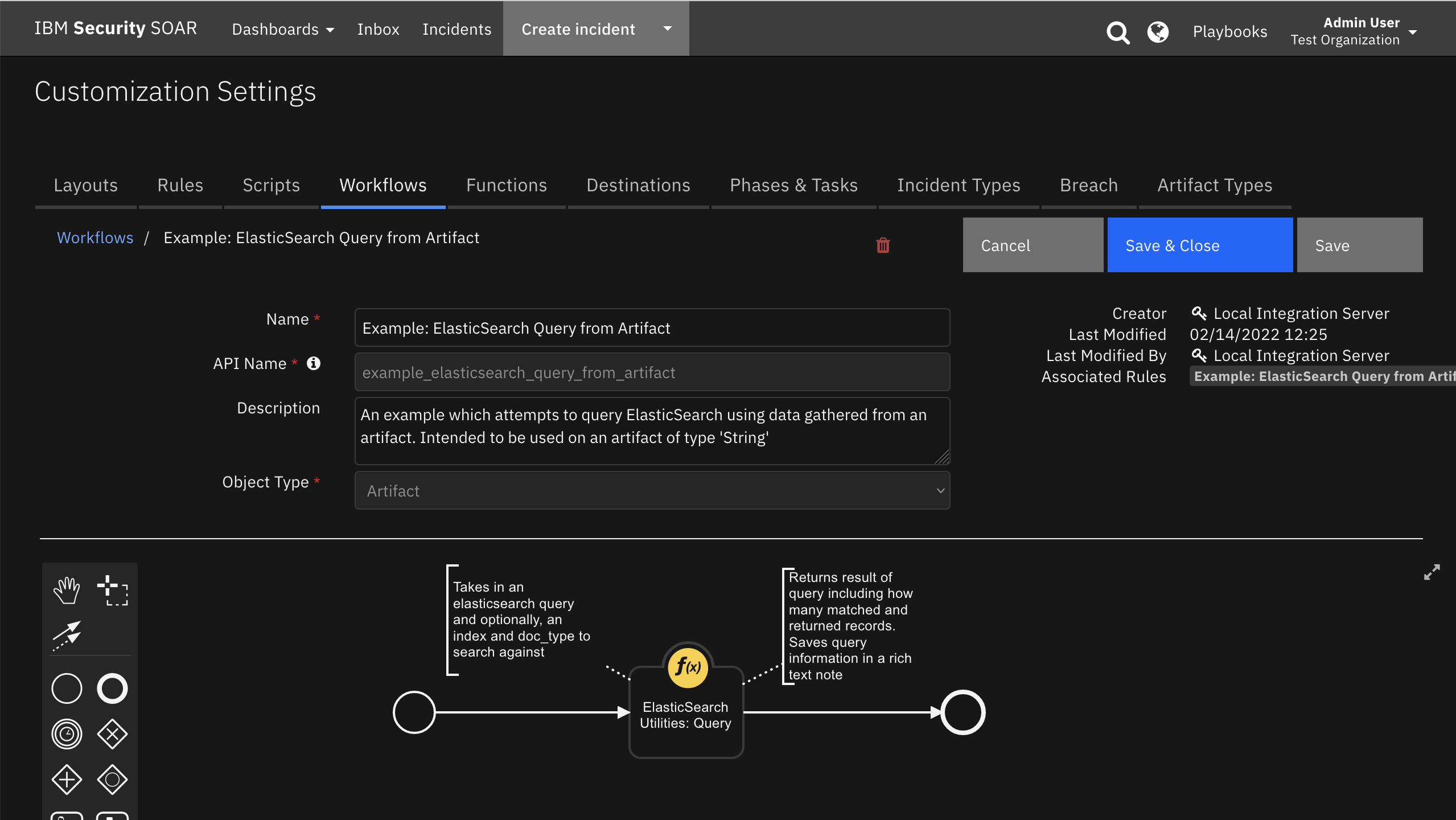Click the Customization Settings heading

(175, 92)
